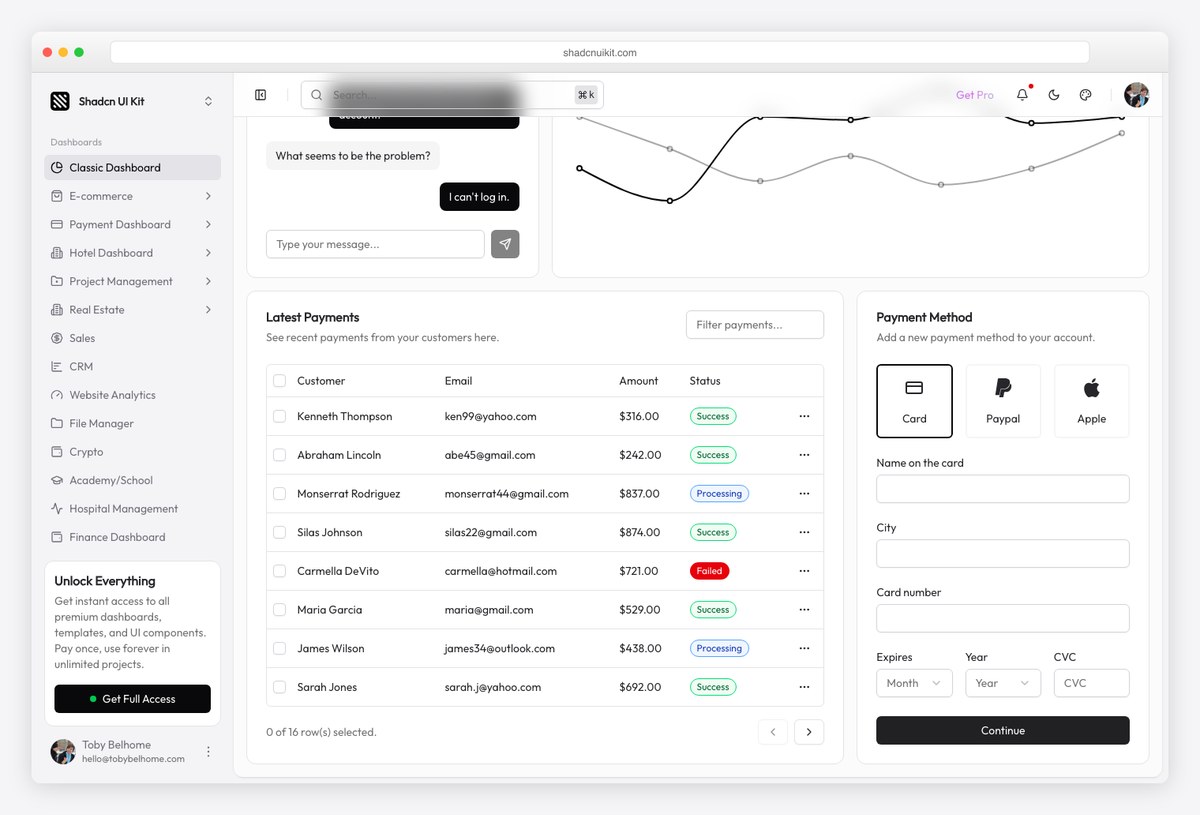Screen dimensions: 1200x815
Task: Check the Kenneth Thompson row
Action: pyautogui.click(x=280, y=416)
